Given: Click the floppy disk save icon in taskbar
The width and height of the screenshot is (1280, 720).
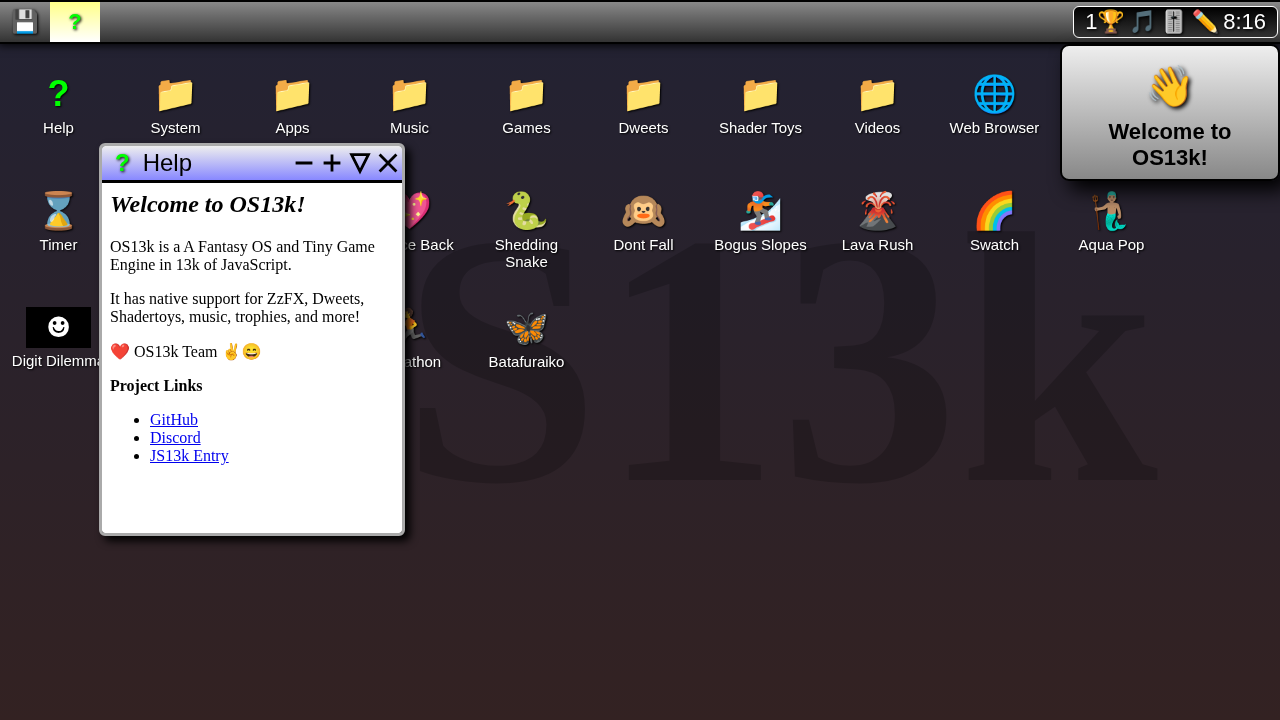Looking at the screenshot, I should click(25, 22).
